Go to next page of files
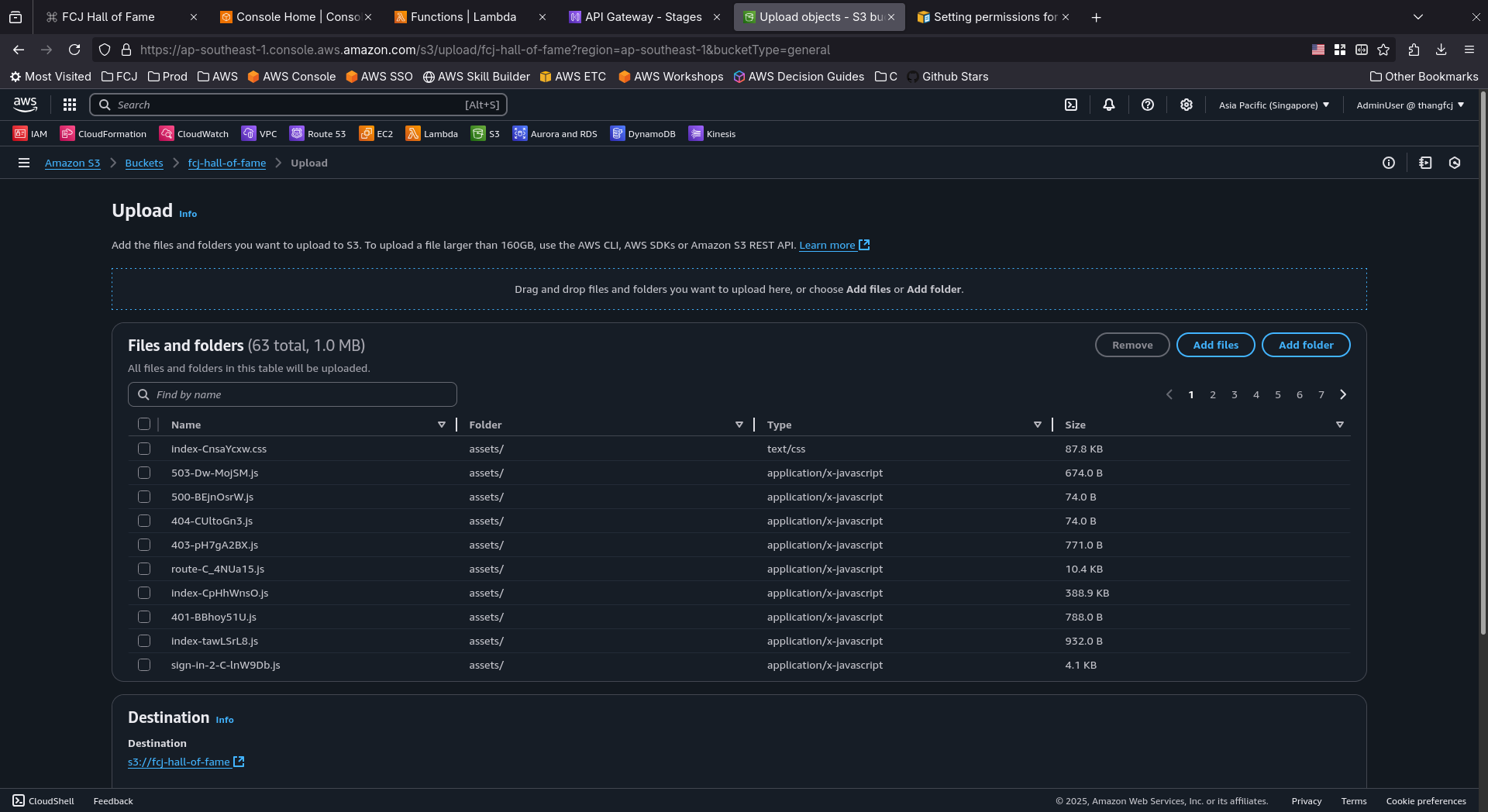This screenshot has height=812, width=1488. coord(1343,394)
